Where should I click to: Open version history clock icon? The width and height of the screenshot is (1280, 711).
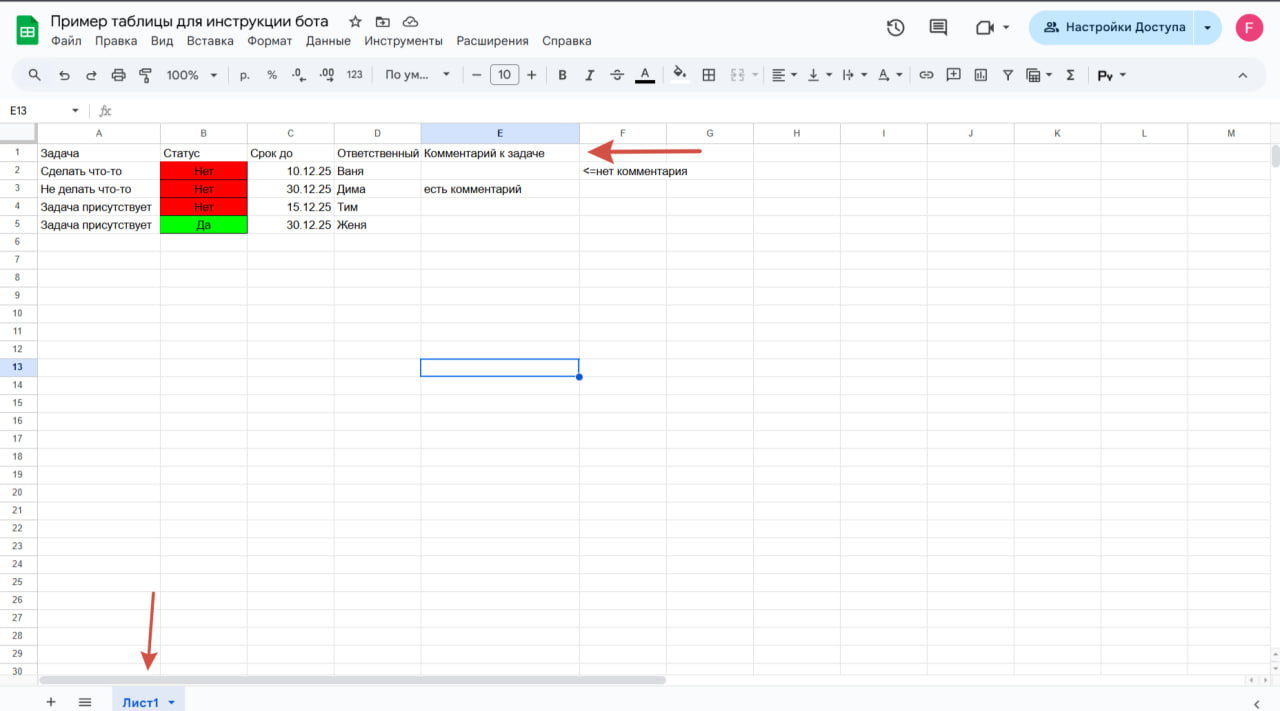click(x=896, y=28)
